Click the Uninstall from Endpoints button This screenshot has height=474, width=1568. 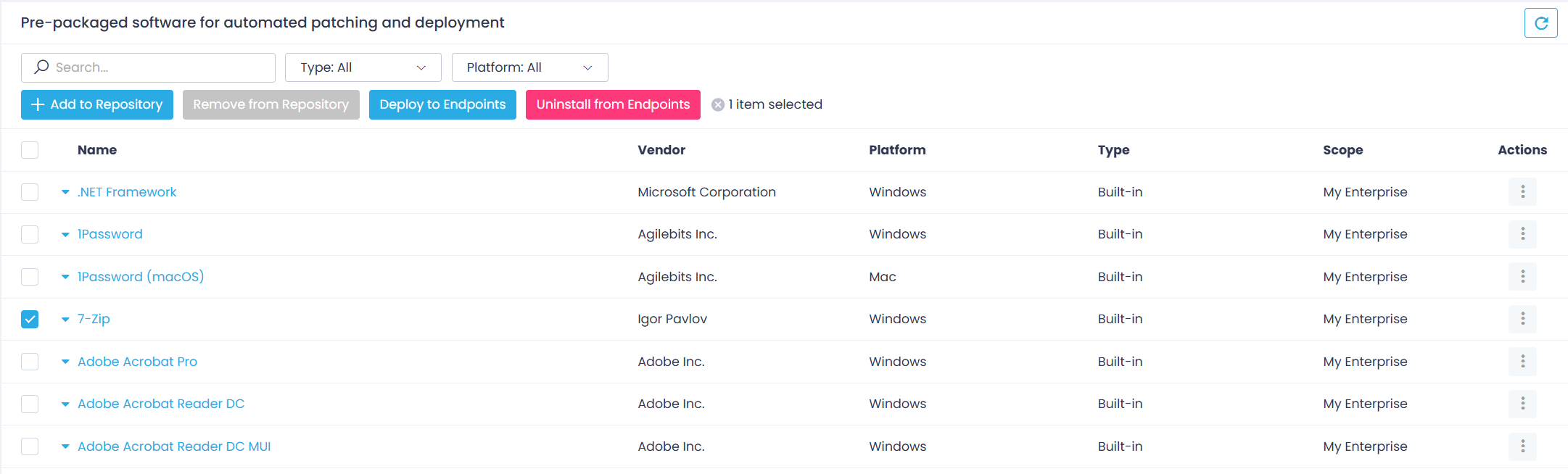(613, 104)
